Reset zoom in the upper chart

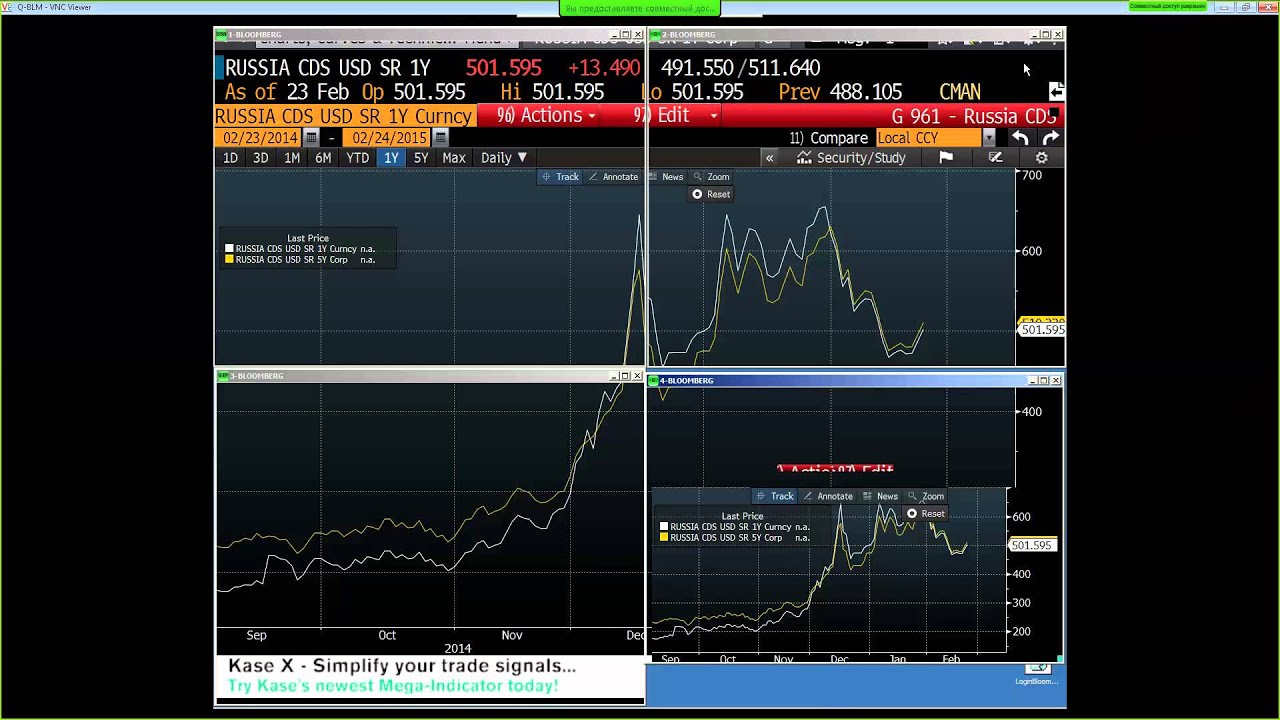tap(712, 194)
